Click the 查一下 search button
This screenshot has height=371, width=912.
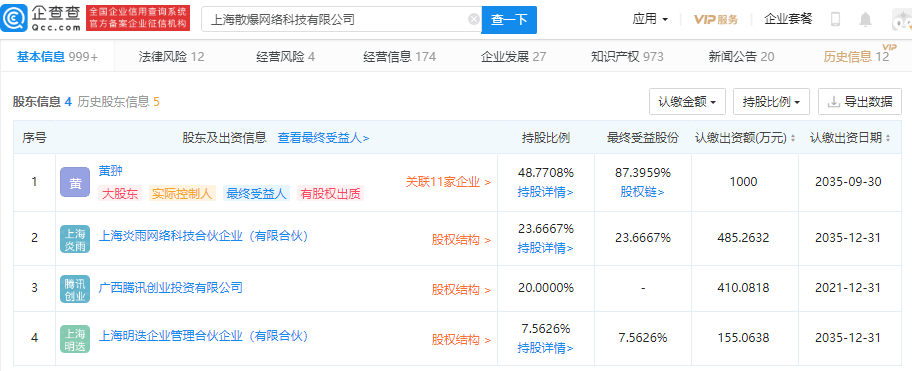(x=509, y=20)
